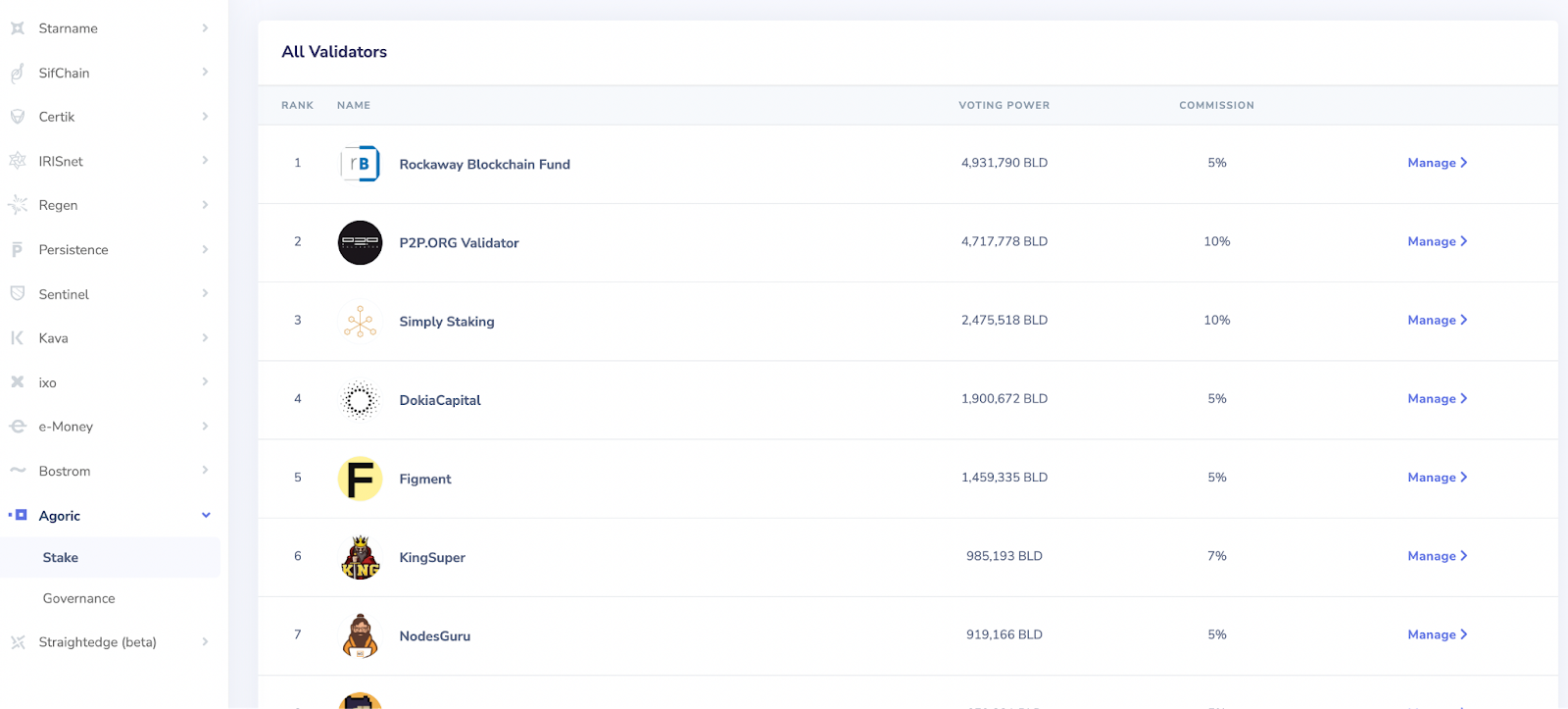
Task: Manage the DokiaCapital validator
Action: coord(1438,398)
